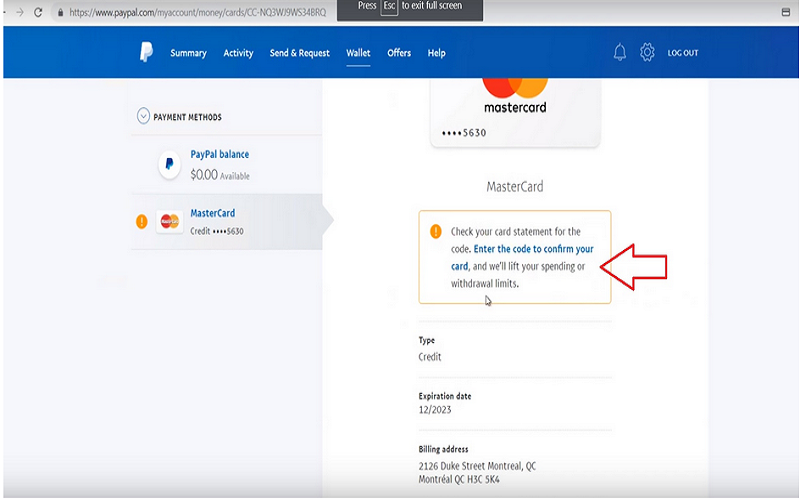
Task: Click the padlock site security icon
Action: point(60,12)
